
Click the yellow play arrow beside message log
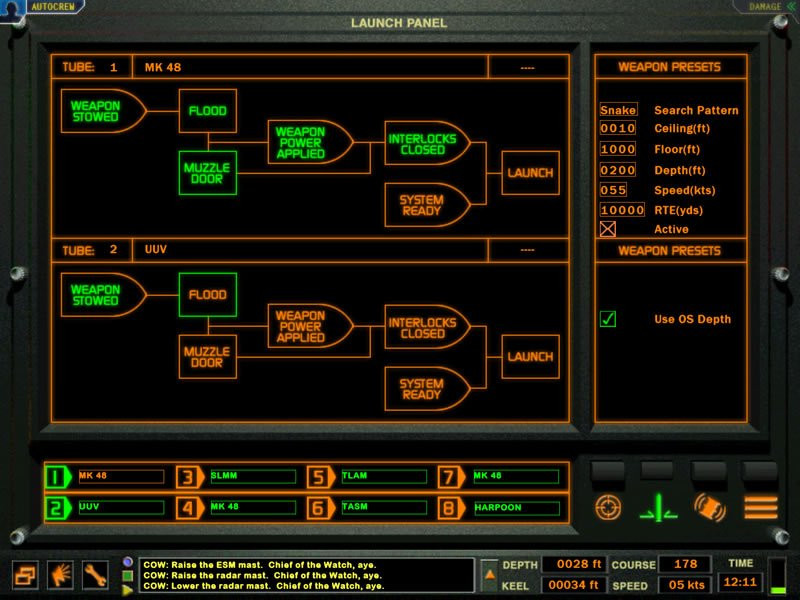(x=128, y=590)
